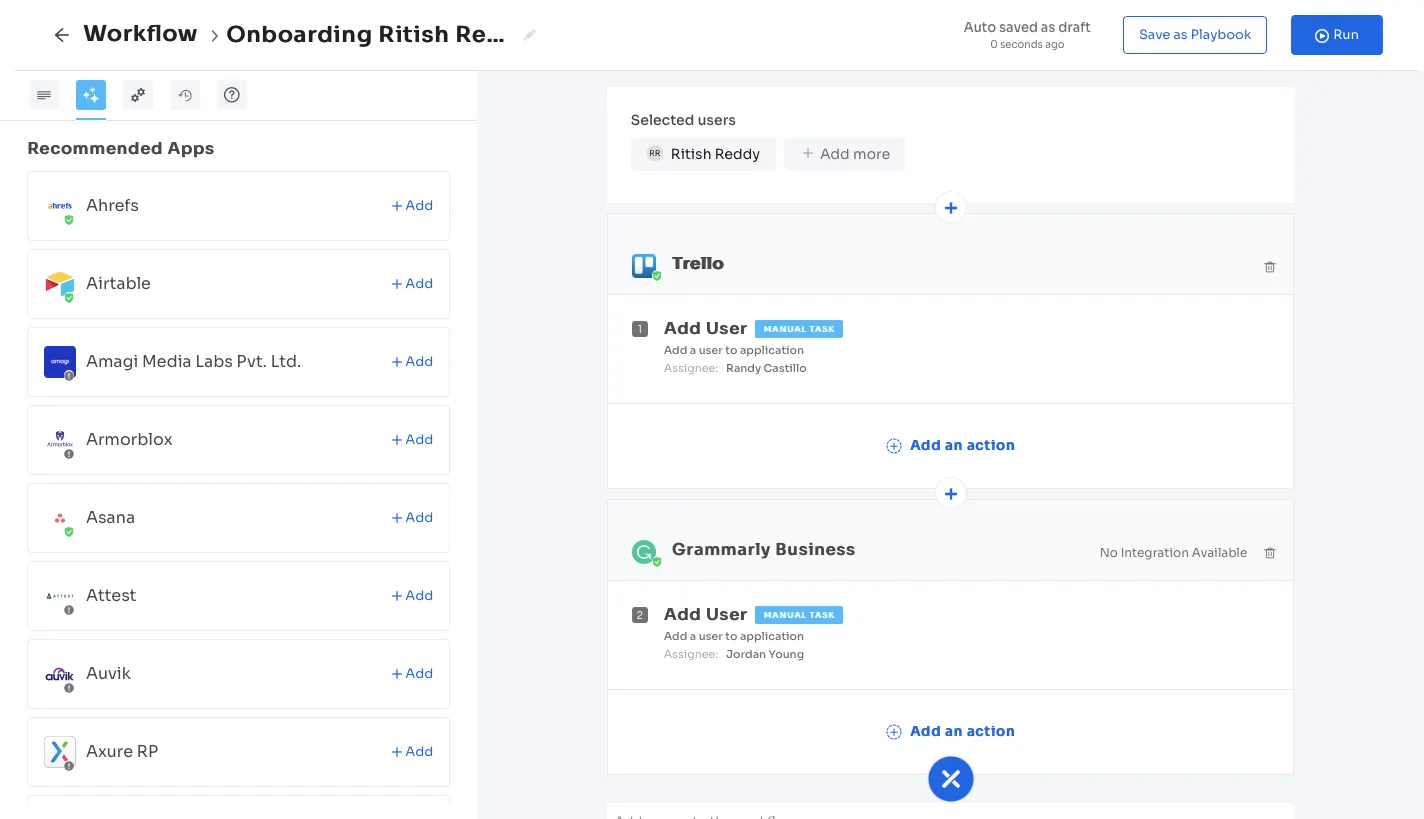
Task: Click the Armorblox app logo
Action: pos(60,440)
